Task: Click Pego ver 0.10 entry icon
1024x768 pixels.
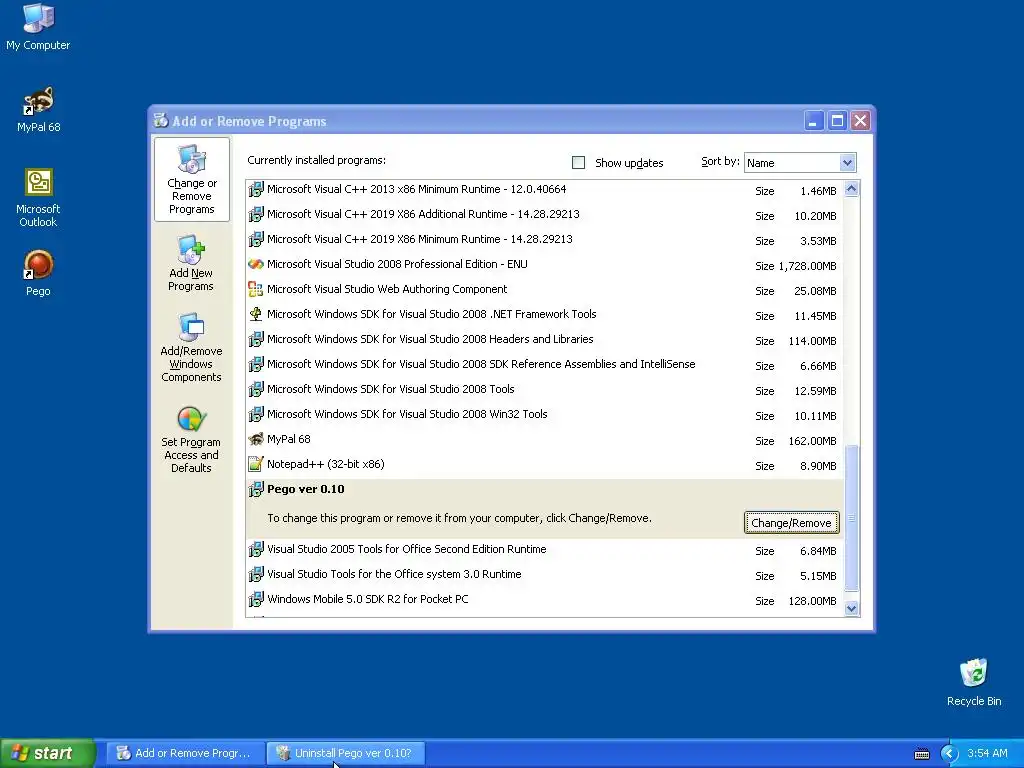Action: pos(256,489)
